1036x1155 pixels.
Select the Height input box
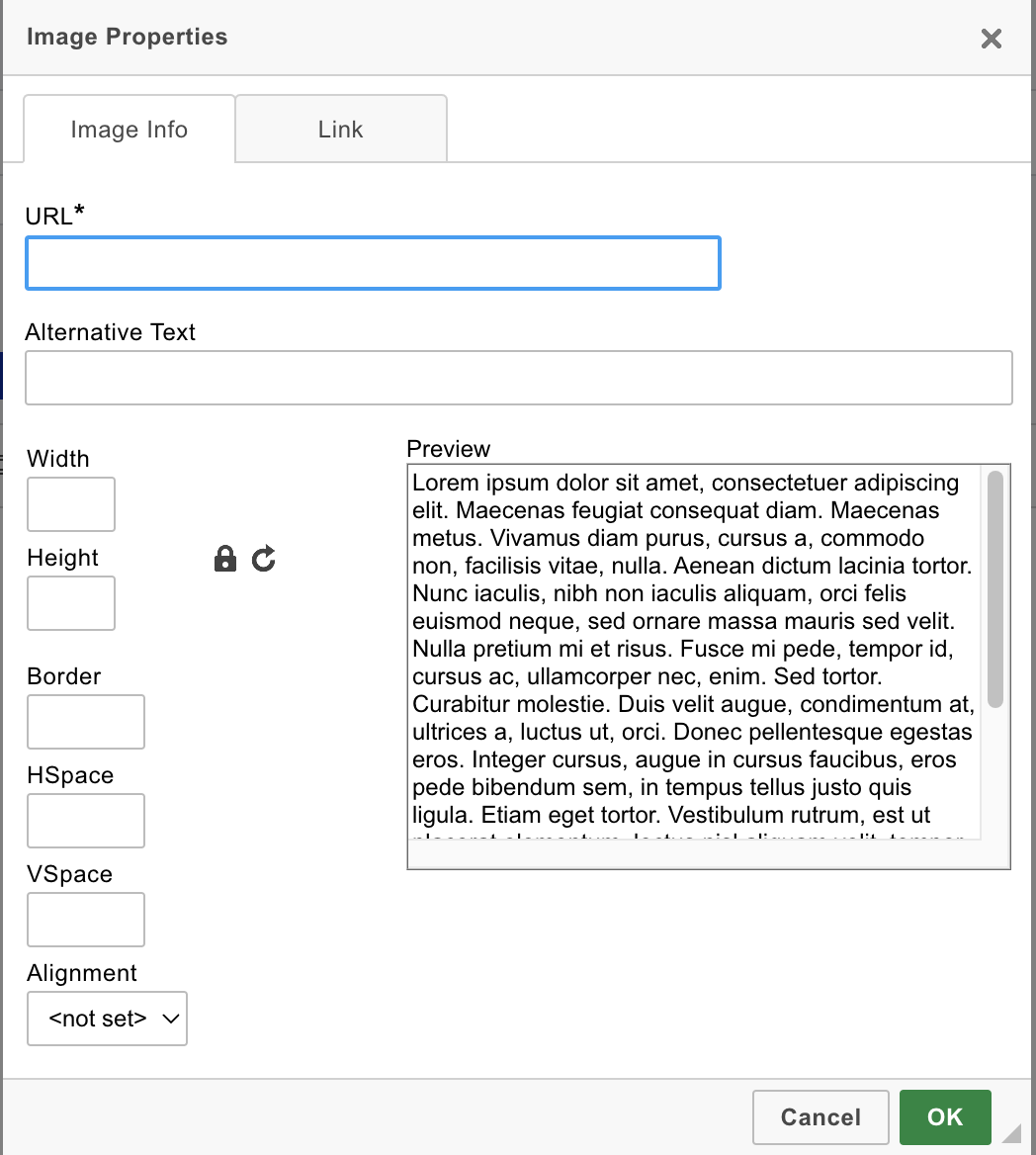(70, 603)
